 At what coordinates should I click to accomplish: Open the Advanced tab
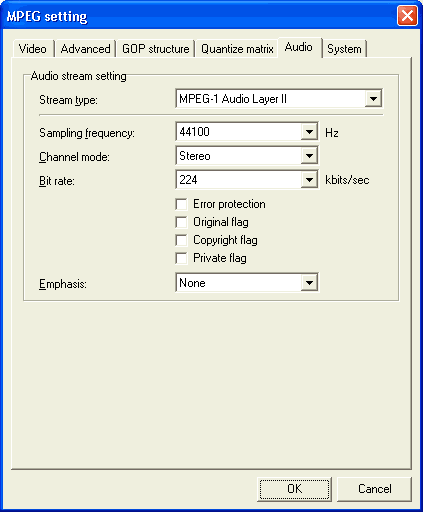(85, 49)
